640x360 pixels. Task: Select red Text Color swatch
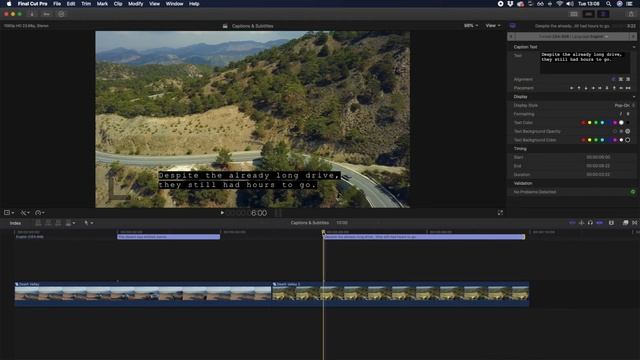(583, 122)
